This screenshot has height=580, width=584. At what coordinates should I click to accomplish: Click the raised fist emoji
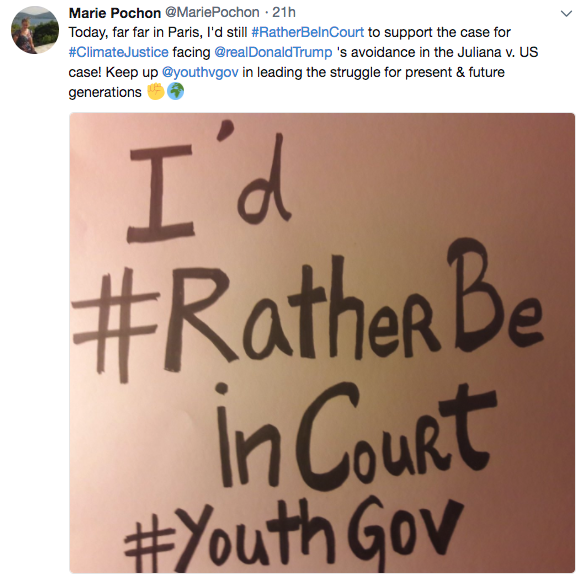click(155, 91)
